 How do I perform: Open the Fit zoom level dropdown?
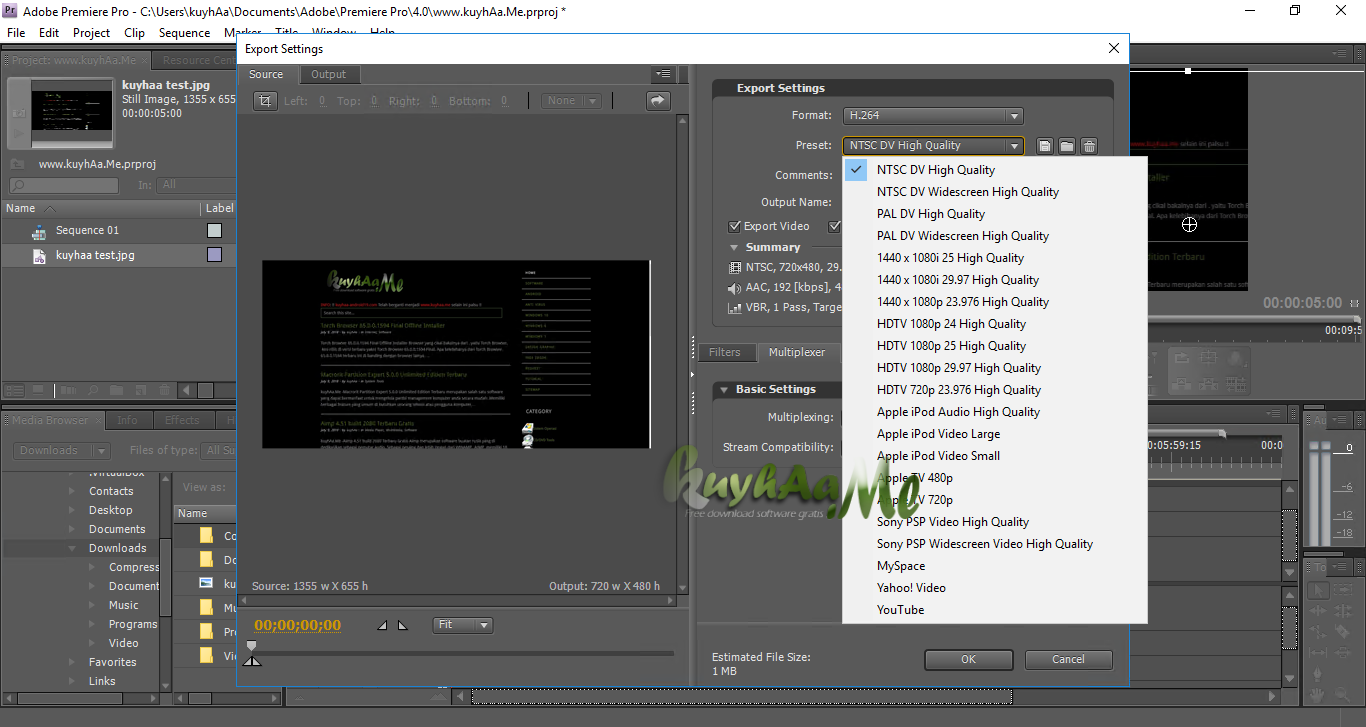[x=463, y=625]
